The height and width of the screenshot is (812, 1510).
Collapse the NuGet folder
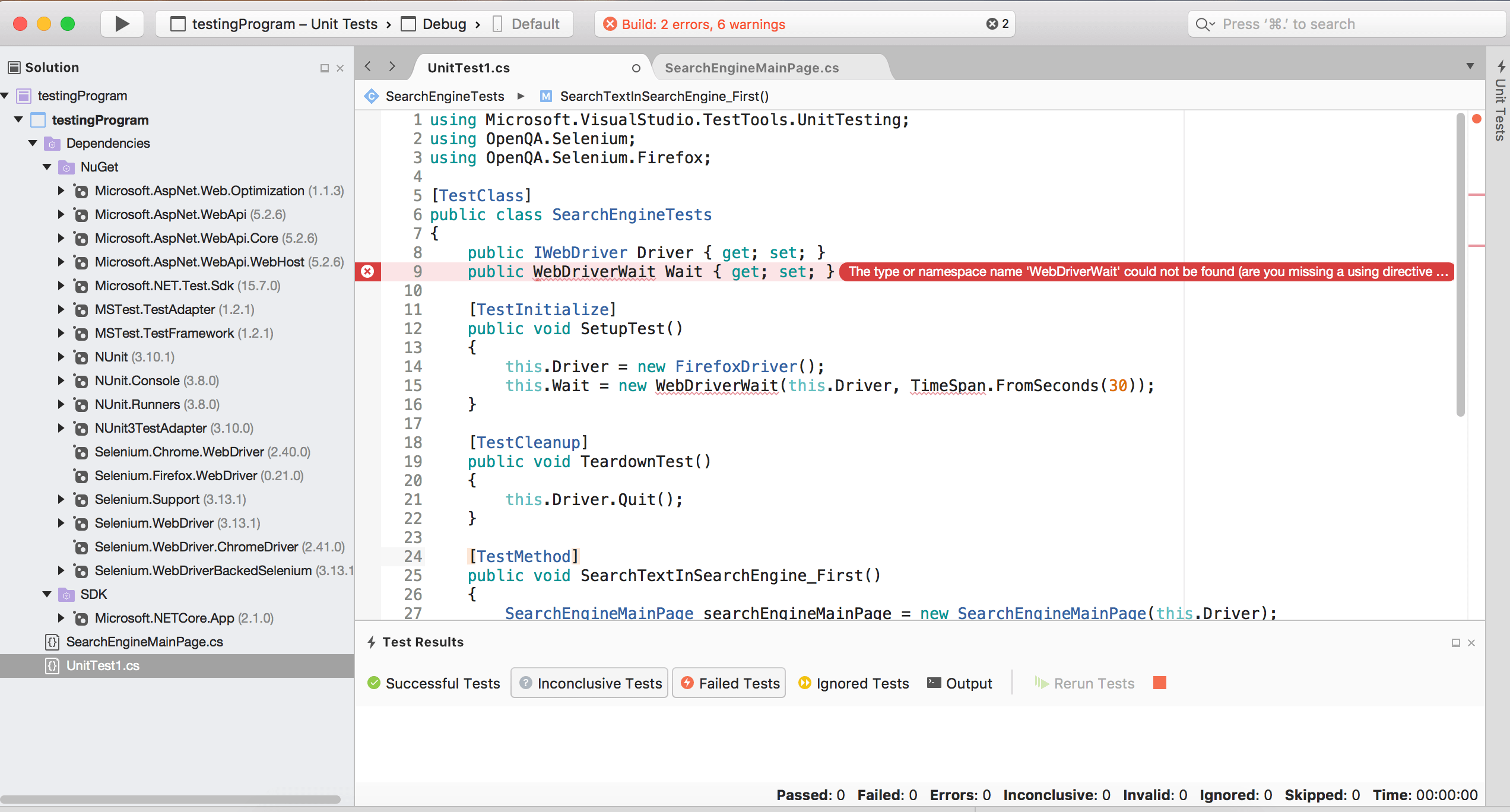tap(47, 167)
